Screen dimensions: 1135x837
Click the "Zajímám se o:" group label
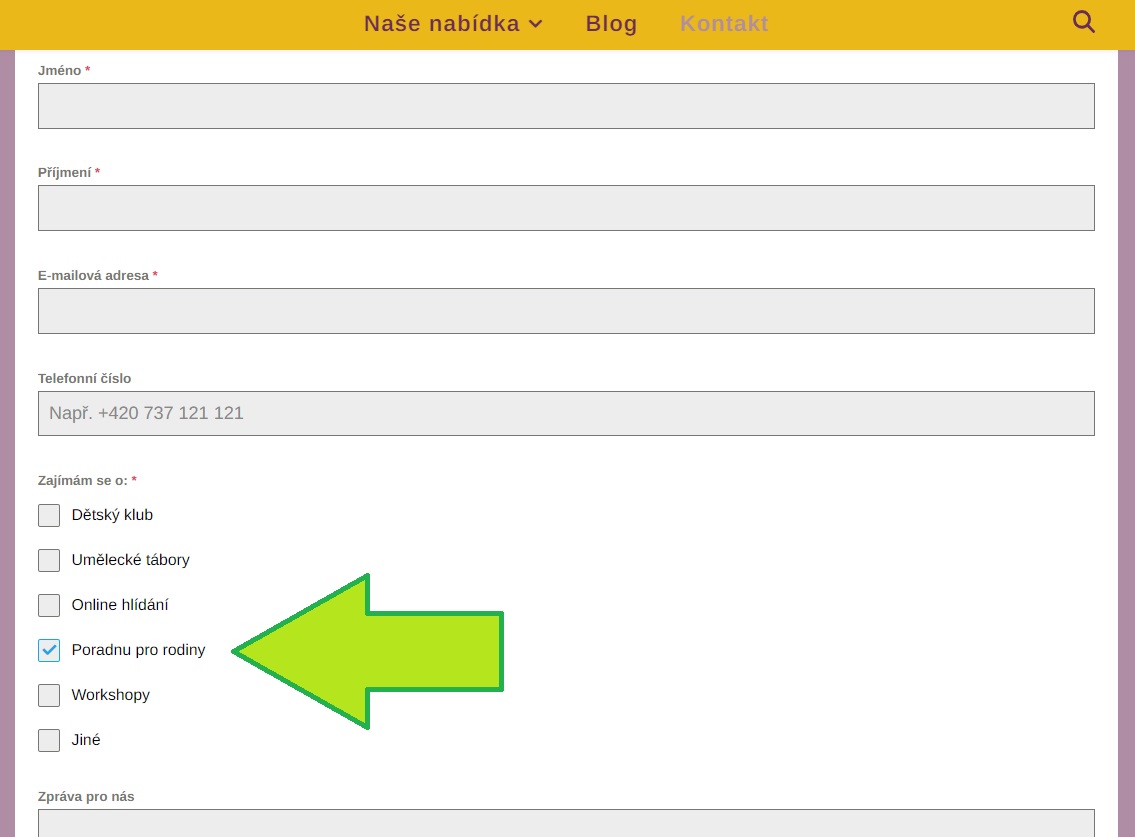pos(82,481)
